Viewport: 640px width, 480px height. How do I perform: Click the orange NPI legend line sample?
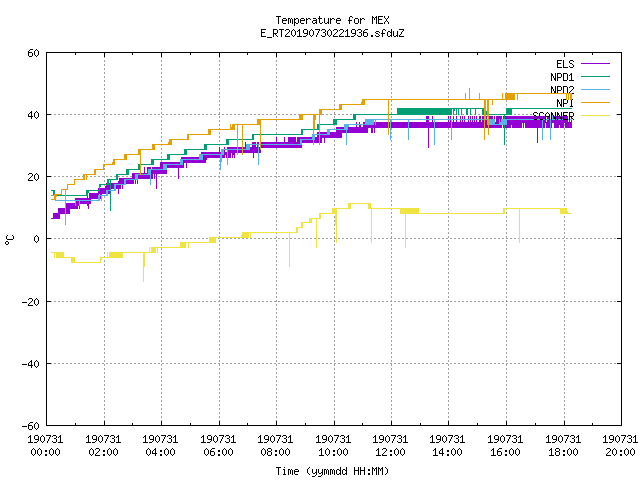coord(595,102)
